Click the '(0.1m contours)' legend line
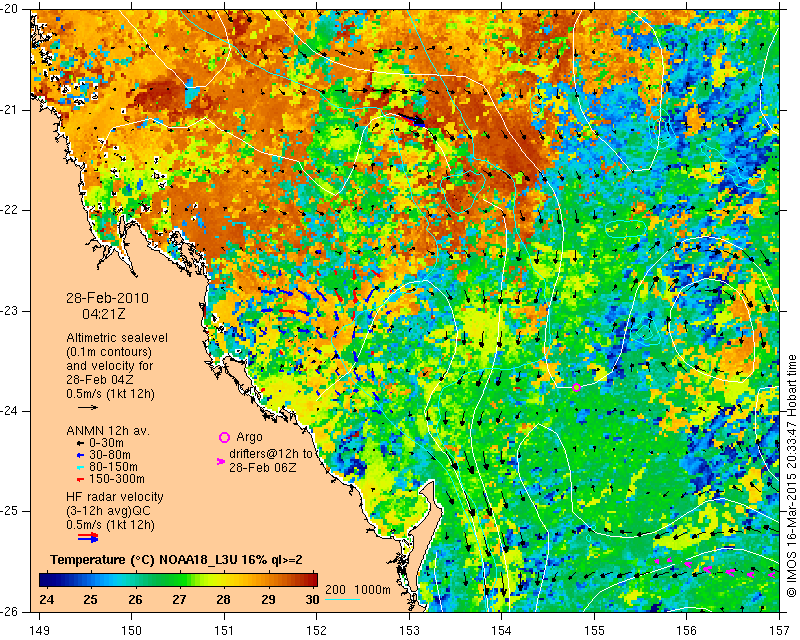 [x=109, y=352]
